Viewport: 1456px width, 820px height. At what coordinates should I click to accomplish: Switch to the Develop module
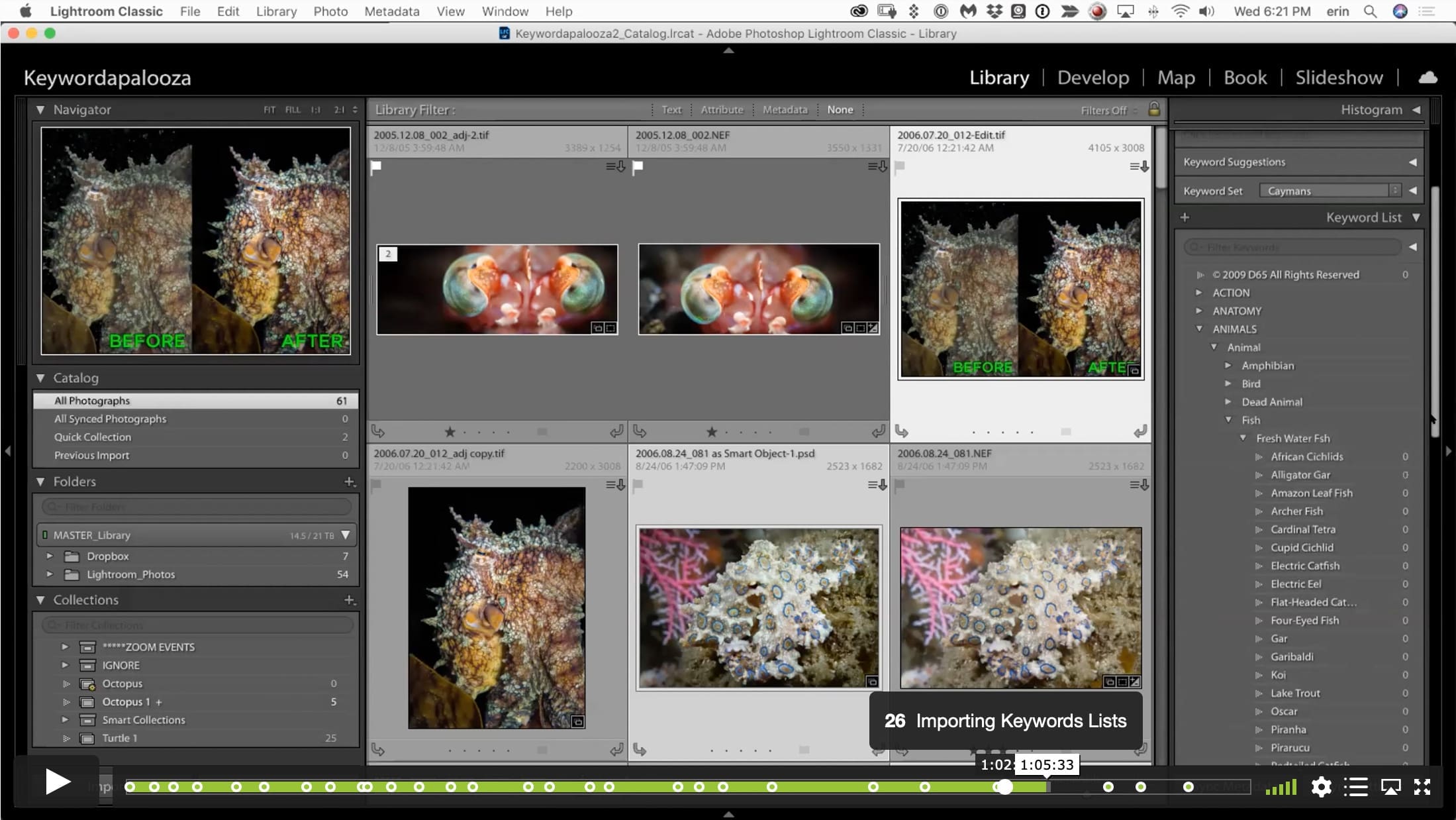pyautogui.click(x=1092, y=77)
